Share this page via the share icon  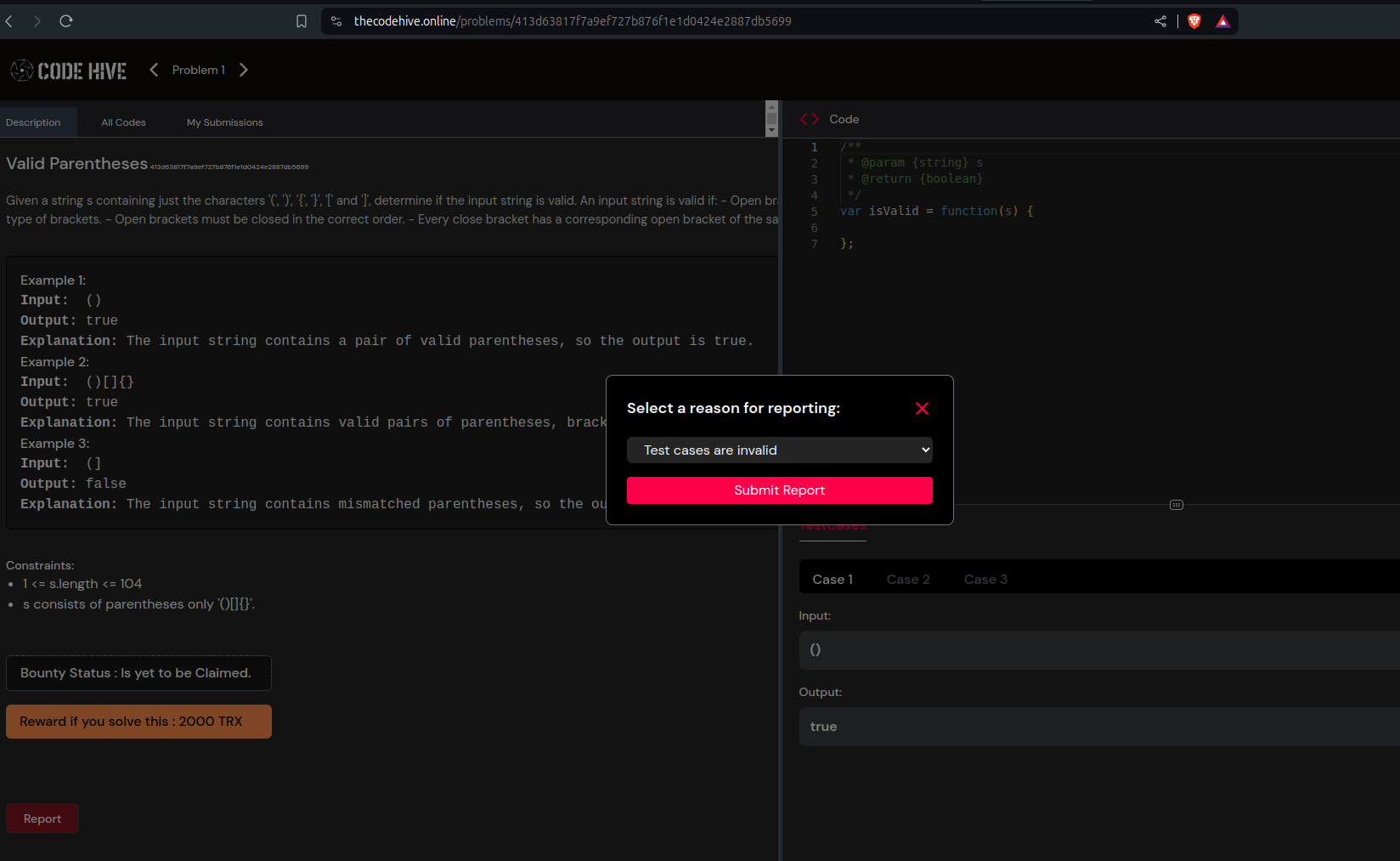(1160, 21)
